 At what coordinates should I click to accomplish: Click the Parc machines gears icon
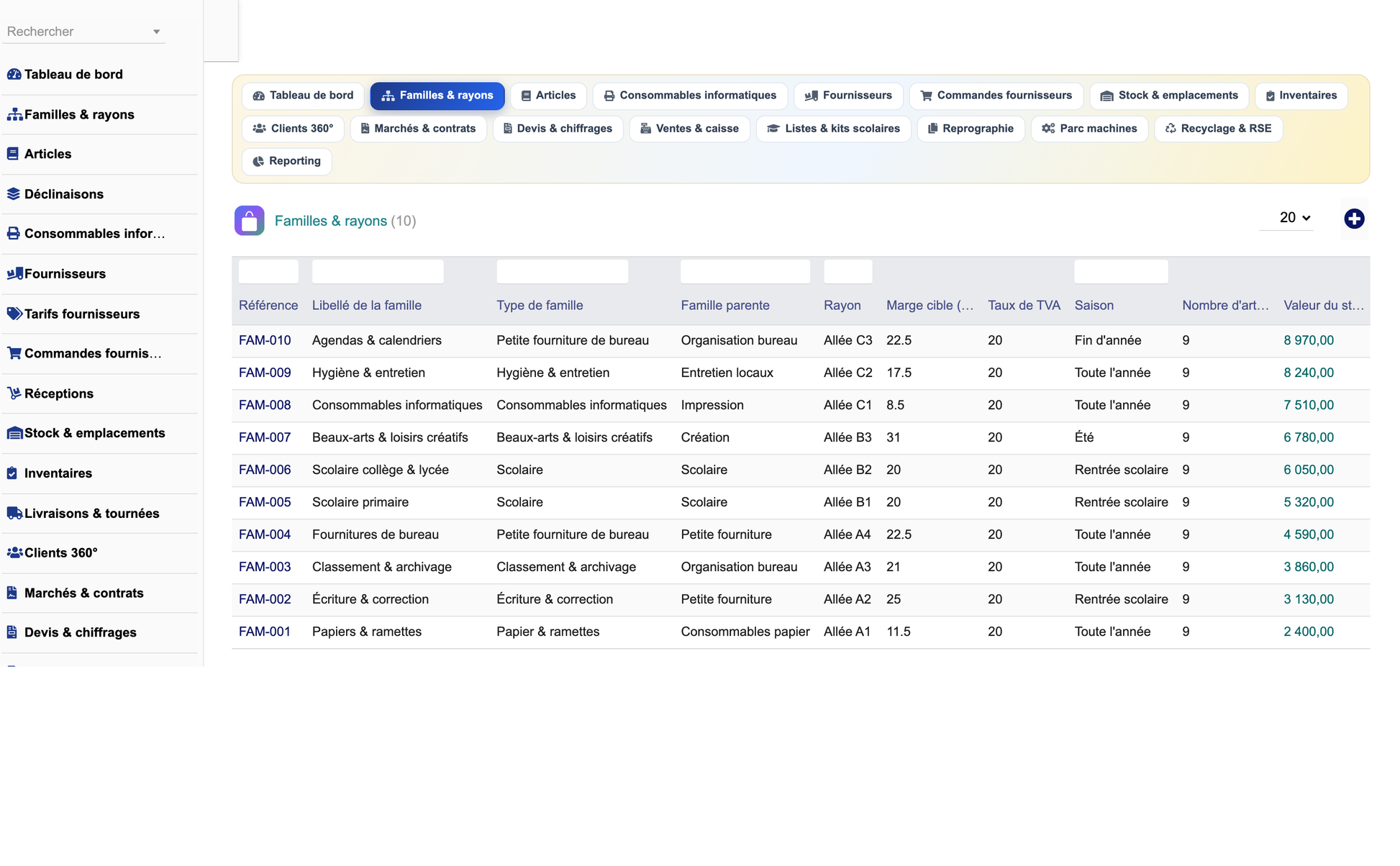pyautogui.click(x=1048, y=129)
